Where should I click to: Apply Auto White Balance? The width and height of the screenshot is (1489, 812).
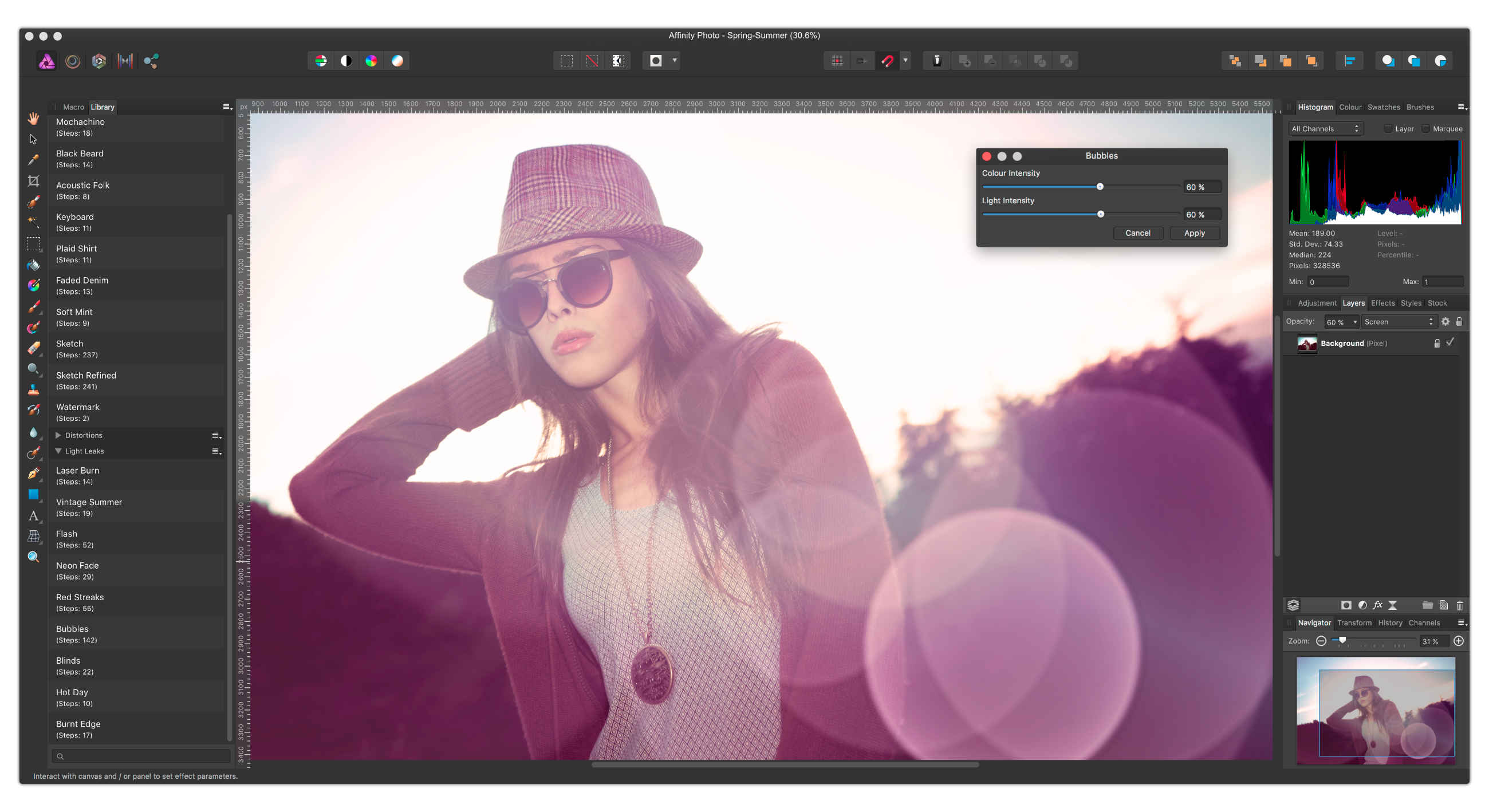click(x=397, y=61)
